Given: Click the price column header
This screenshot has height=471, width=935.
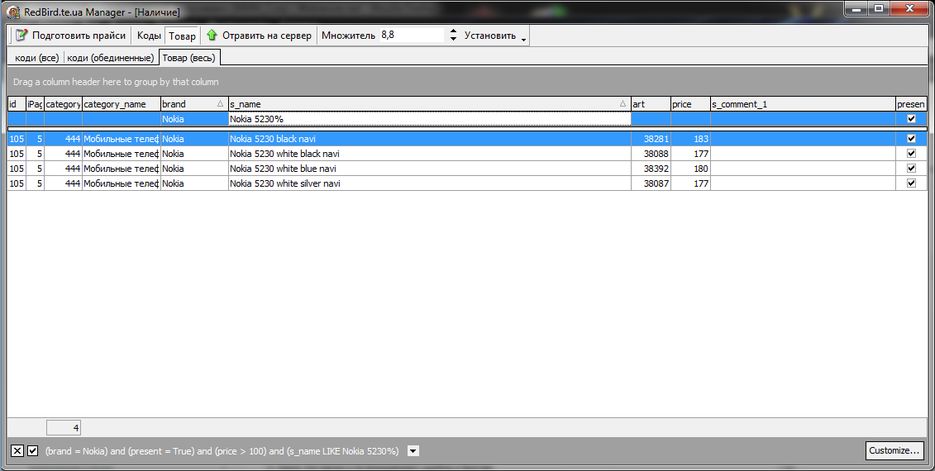Looking at the screenshot, I should pyautogui.click(x=691, y=104).
